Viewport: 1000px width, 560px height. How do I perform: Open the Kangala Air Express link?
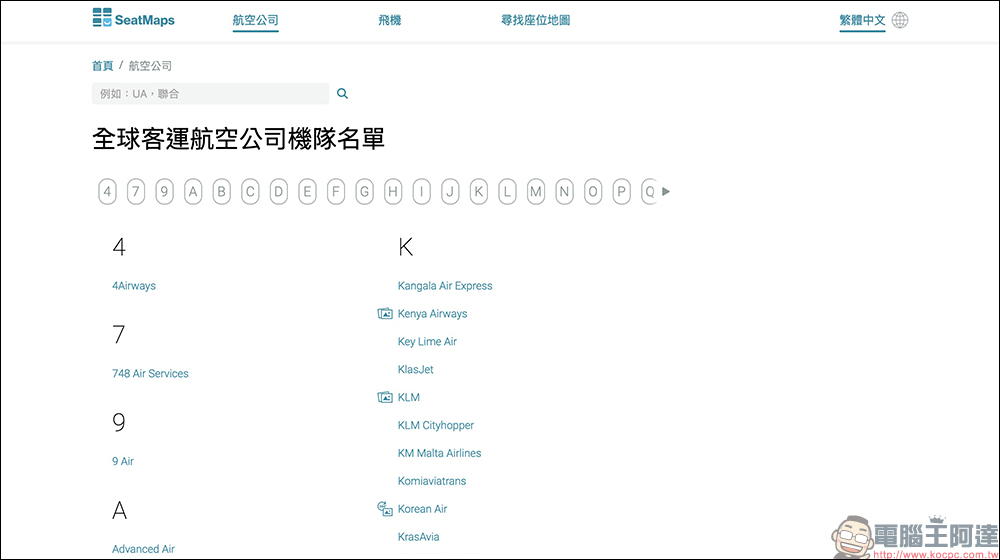click(445, 286)
